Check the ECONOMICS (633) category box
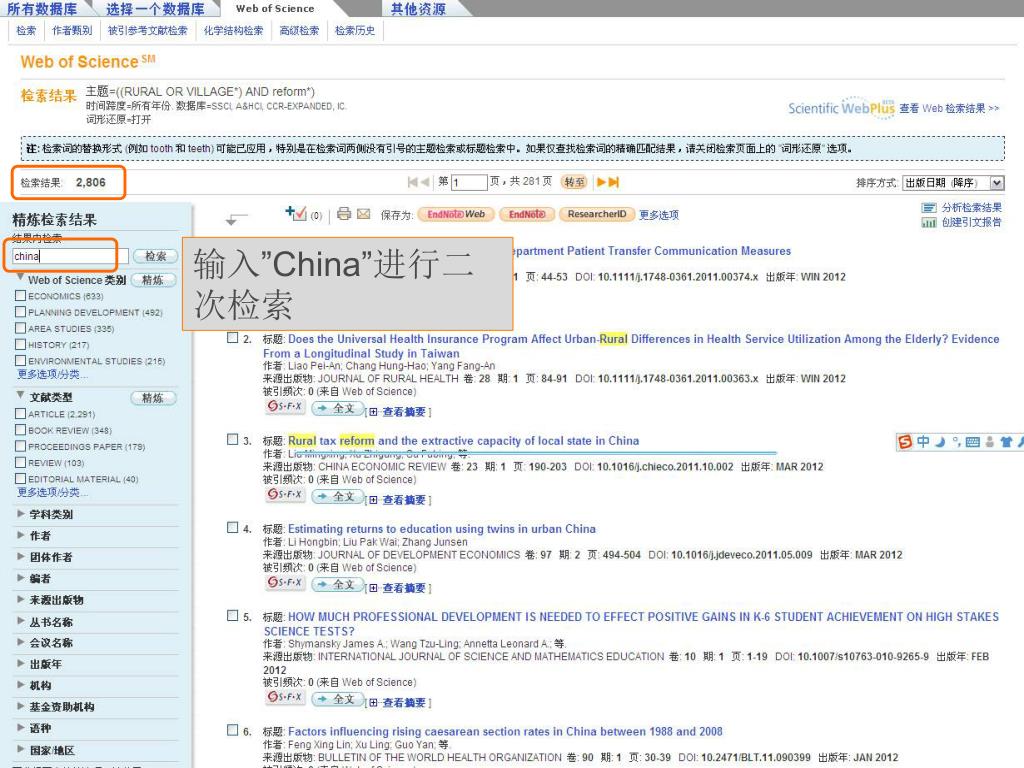This screenshot has width=1024, height=768. pos(20,296)
